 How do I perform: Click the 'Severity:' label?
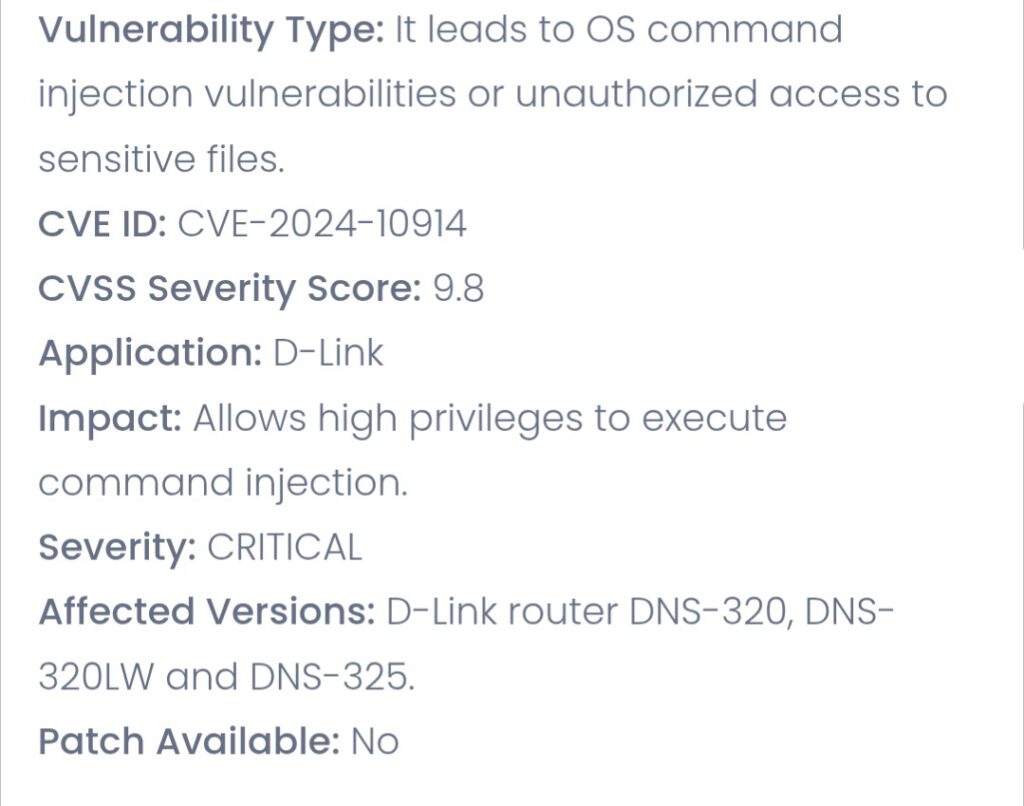[x=117, y=547]
